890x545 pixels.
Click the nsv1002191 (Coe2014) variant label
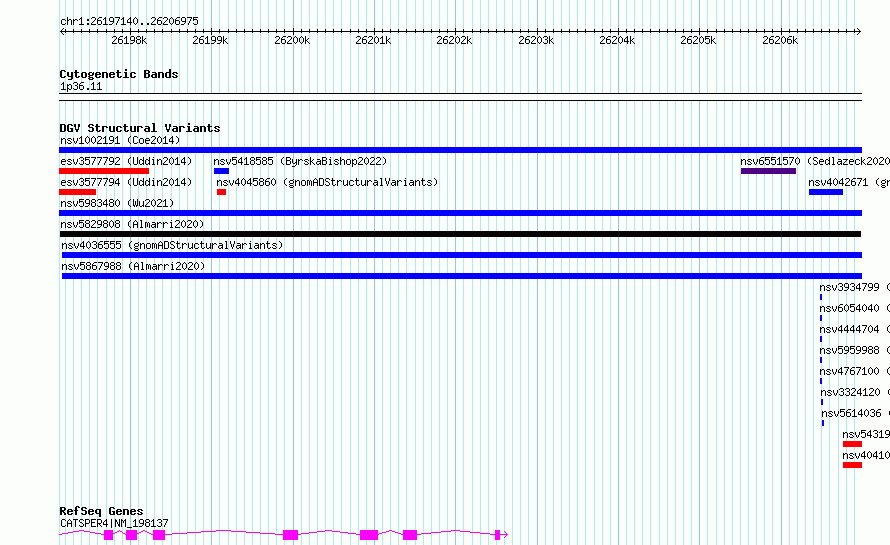[x=120, y=140]
